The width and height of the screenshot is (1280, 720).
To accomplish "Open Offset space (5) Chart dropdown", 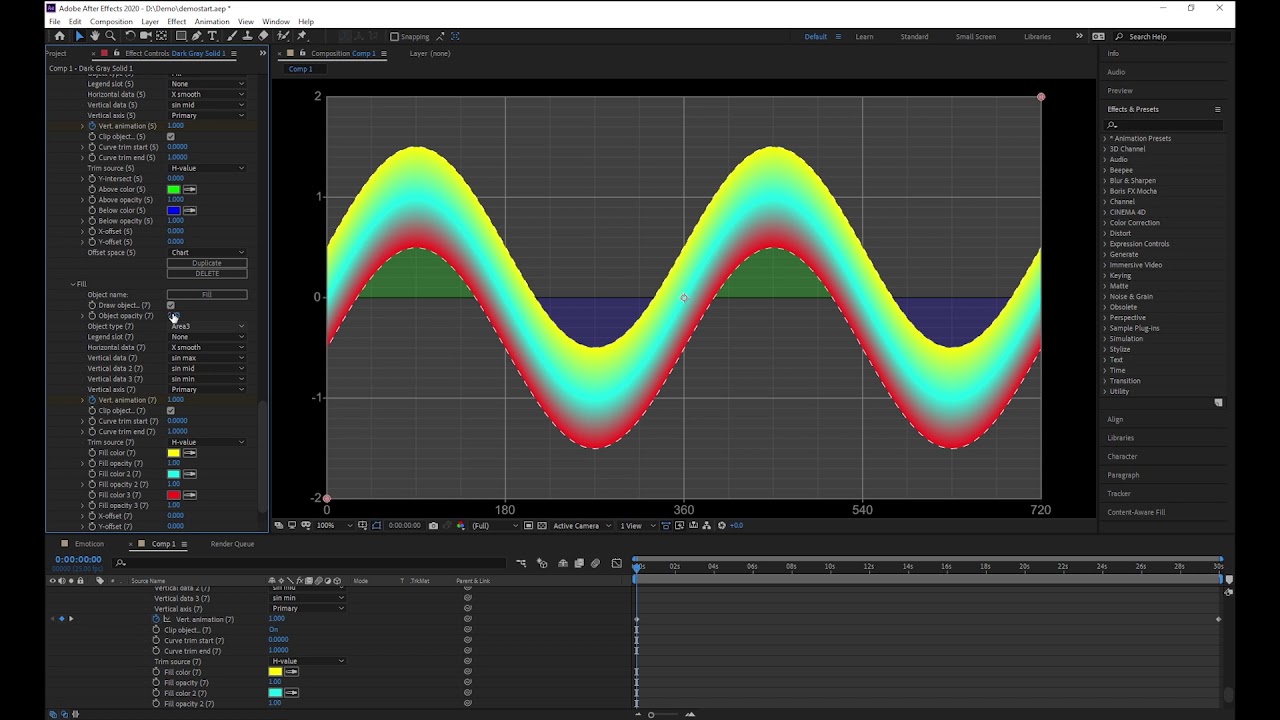I will tap(207, 252).
